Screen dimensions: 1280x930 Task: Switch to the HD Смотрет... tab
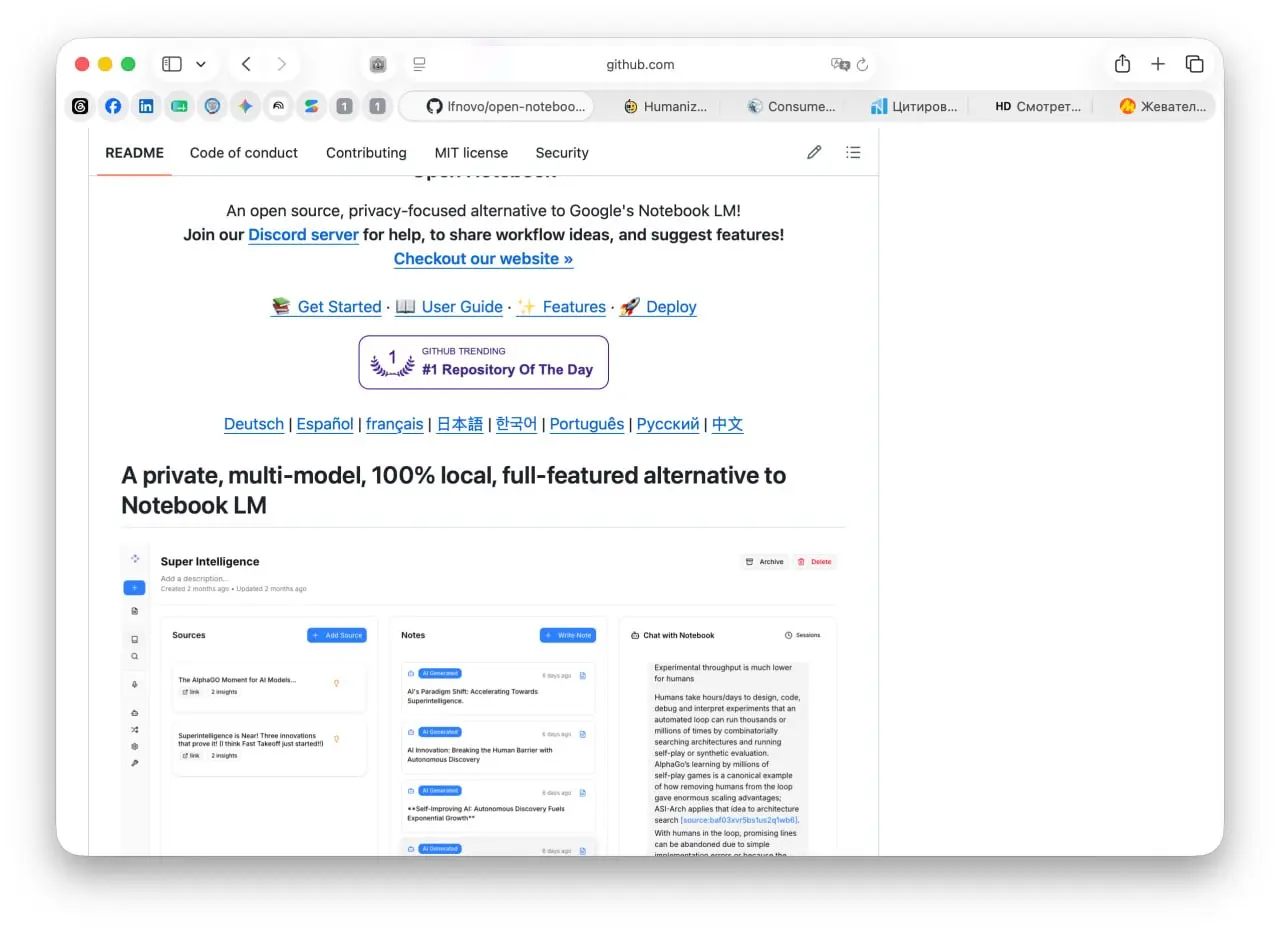pos(1038,106)
